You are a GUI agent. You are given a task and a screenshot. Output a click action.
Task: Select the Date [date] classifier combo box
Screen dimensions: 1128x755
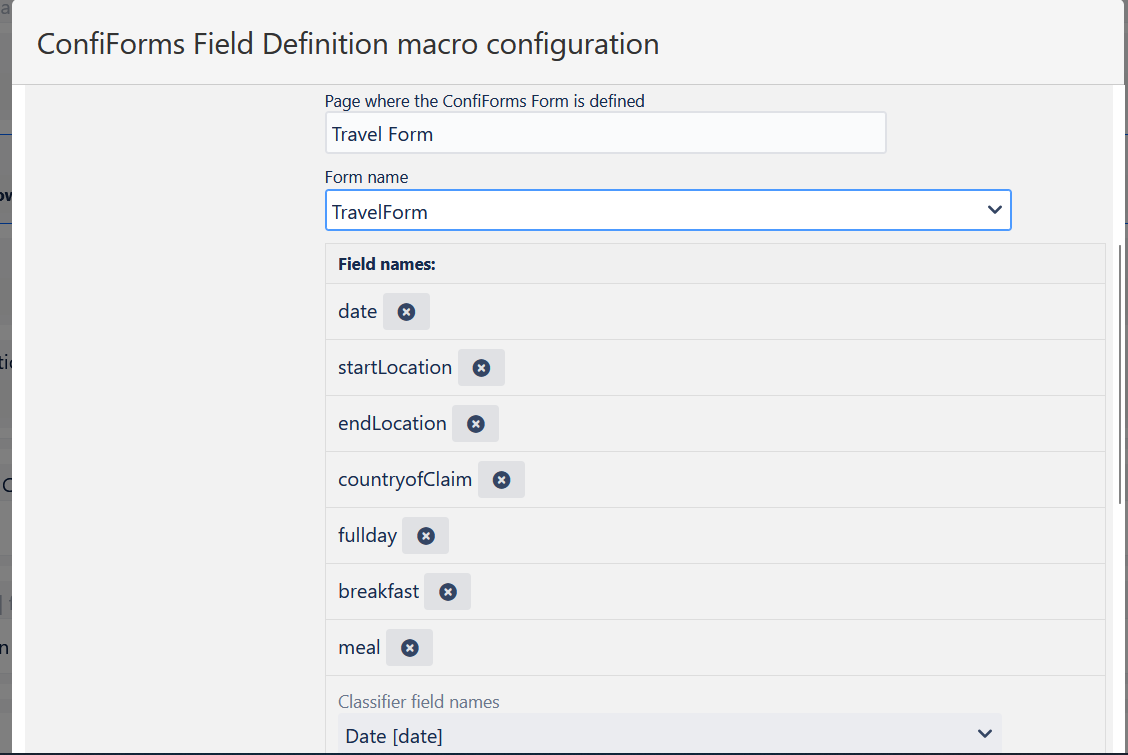[x=670, y=734]
